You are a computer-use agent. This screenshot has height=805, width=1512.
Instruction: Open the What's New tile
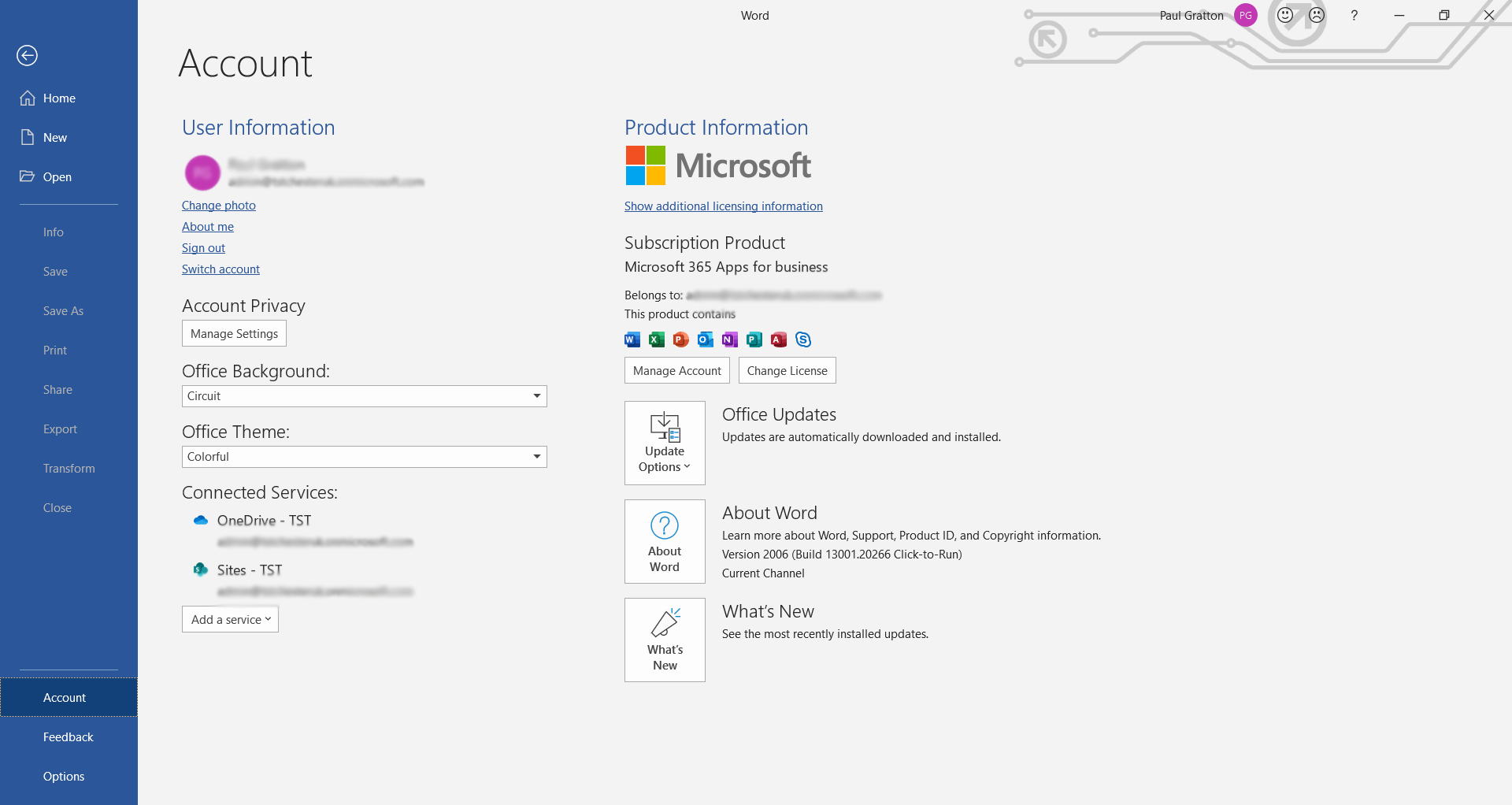665,640
